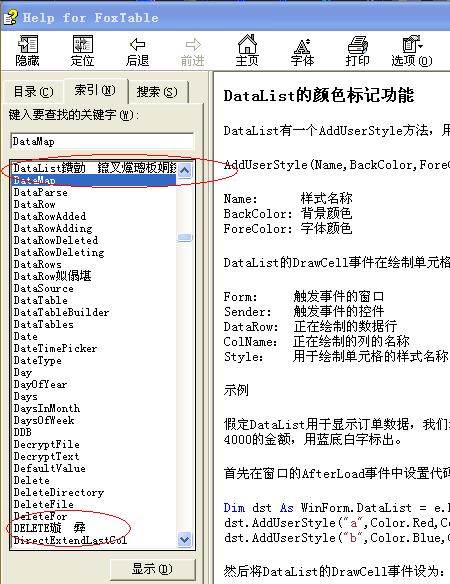Click the 显示 (Display) button

pos(152,569)
